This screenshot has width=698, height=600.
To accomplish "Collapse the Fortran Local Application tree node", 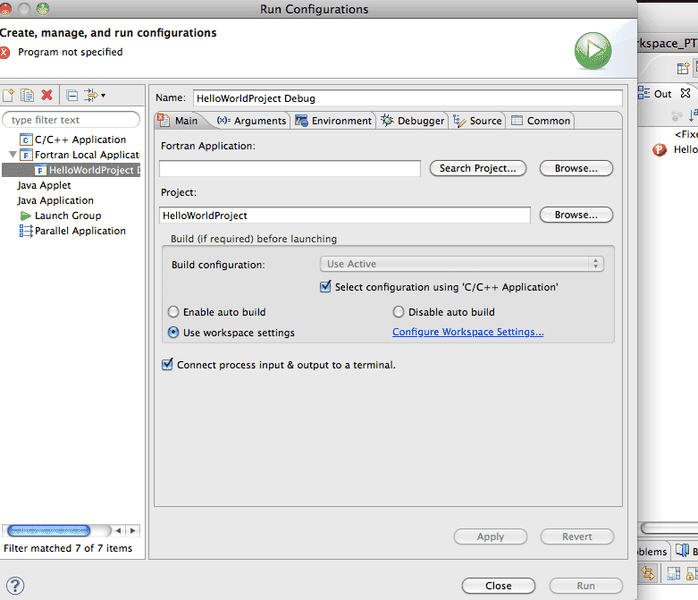I will [12, 155].
